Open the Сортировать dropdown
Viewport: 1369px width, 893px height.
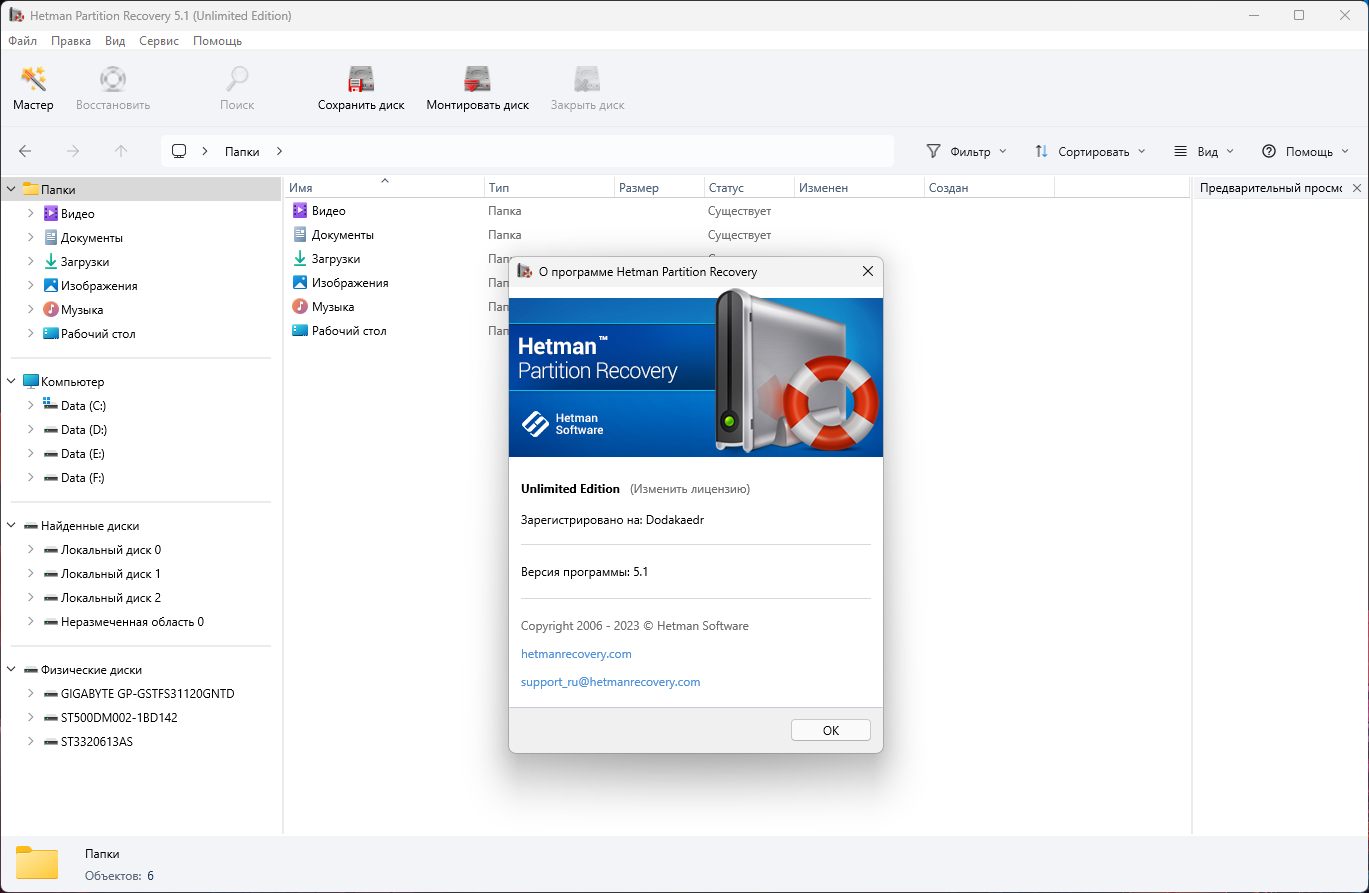[x=1089, y=152]
